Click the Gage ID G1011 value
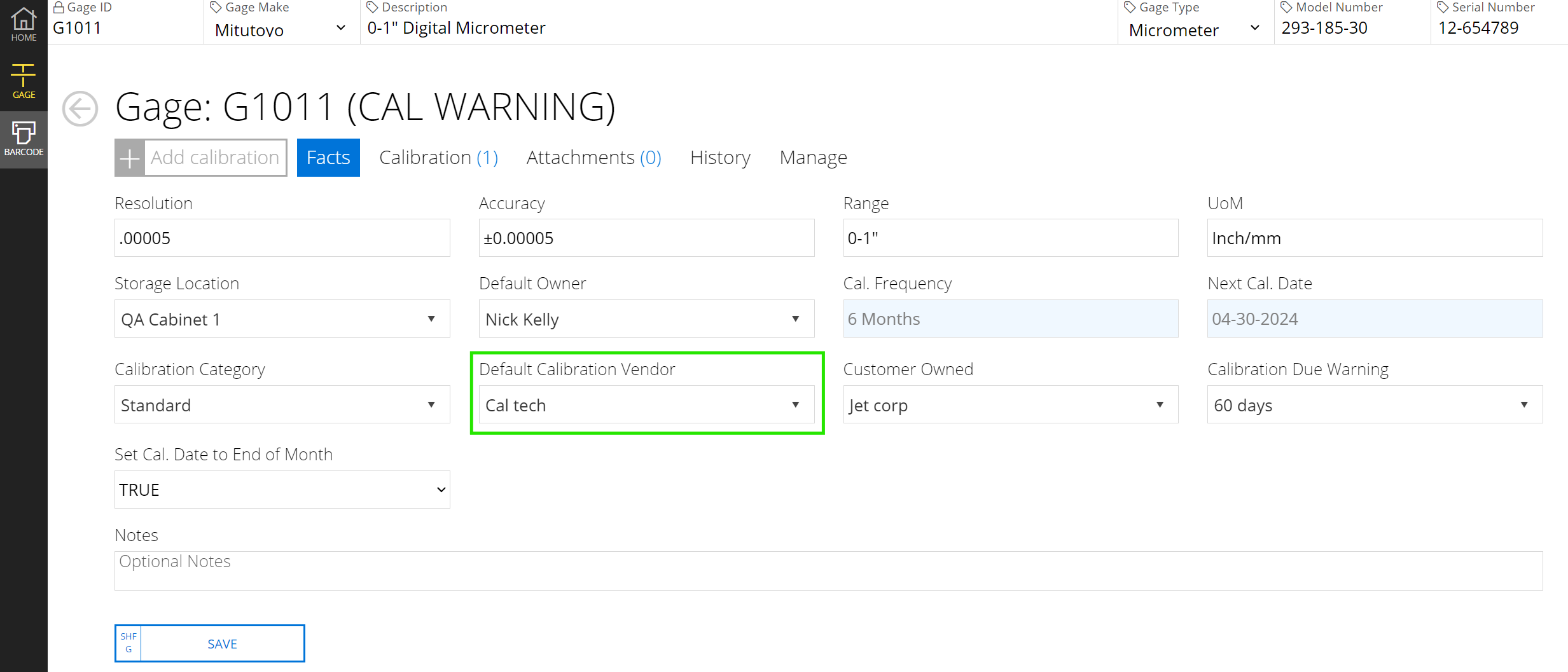This screenshot has width=1568, height=672. (x=77, y=28)
